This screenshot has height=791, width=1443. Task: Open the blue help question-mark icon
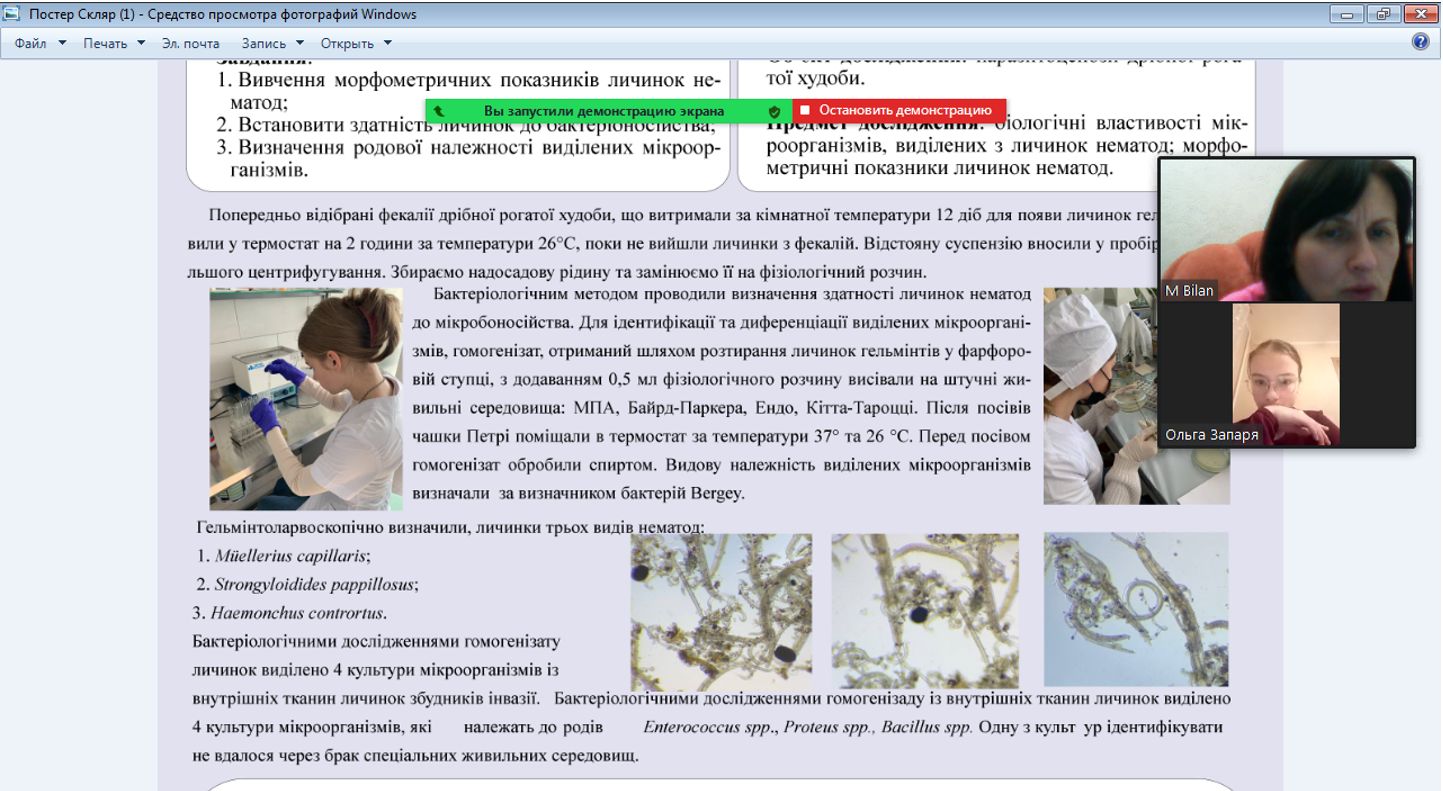coord(1420,42)
